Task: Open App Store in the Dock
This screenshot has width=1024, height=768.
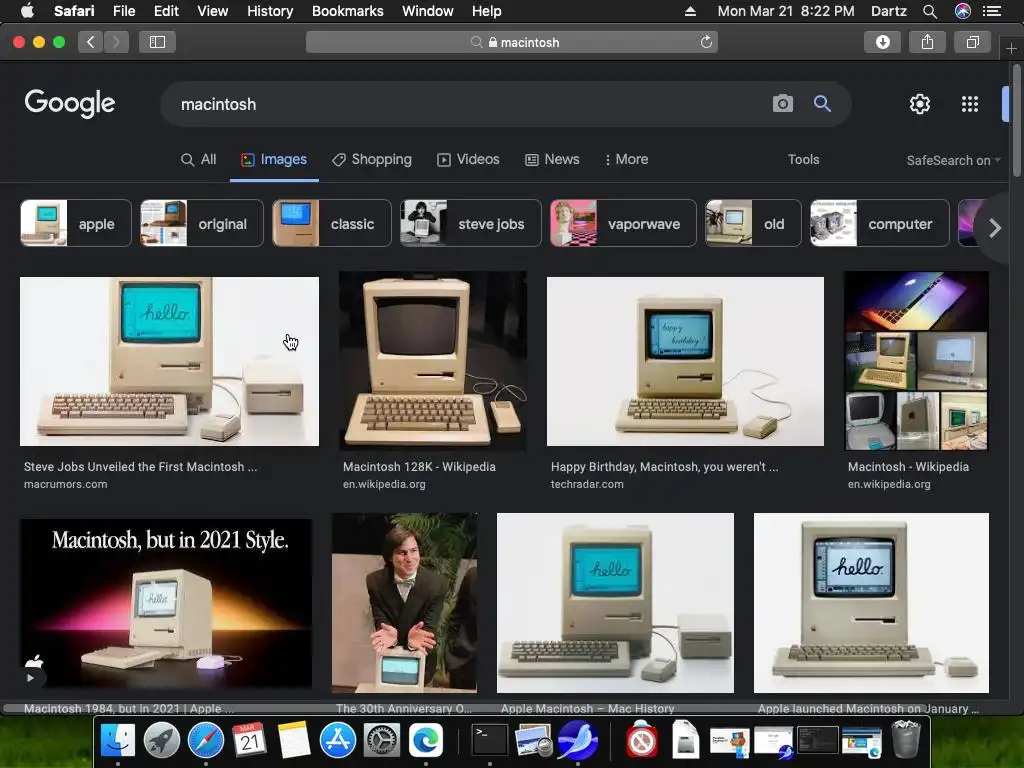Action: pyautogui.click(x=338, y=741)
